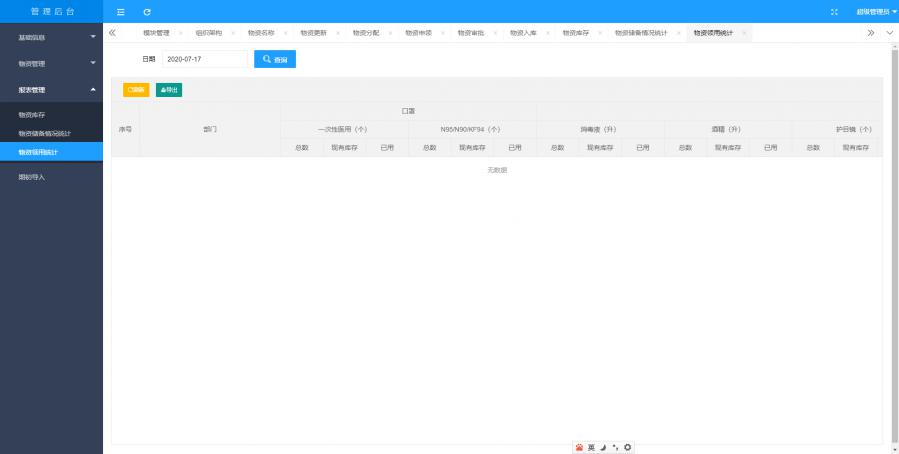Open the tab options dropdown arrow
Image resolution: width=899 pixels, height=454 pixels.
[x=890, y=33]
